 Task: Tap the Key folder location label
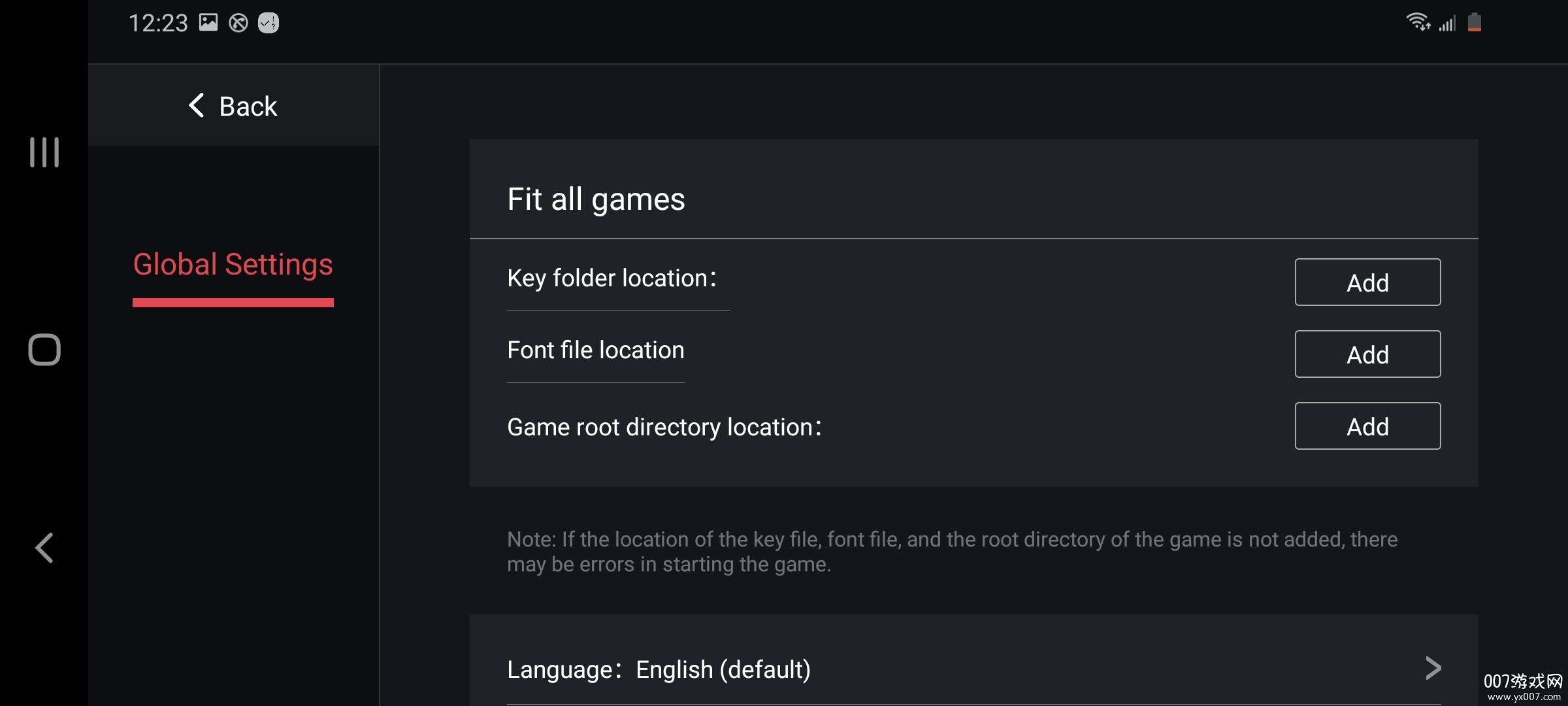click(x=612, y=278)
